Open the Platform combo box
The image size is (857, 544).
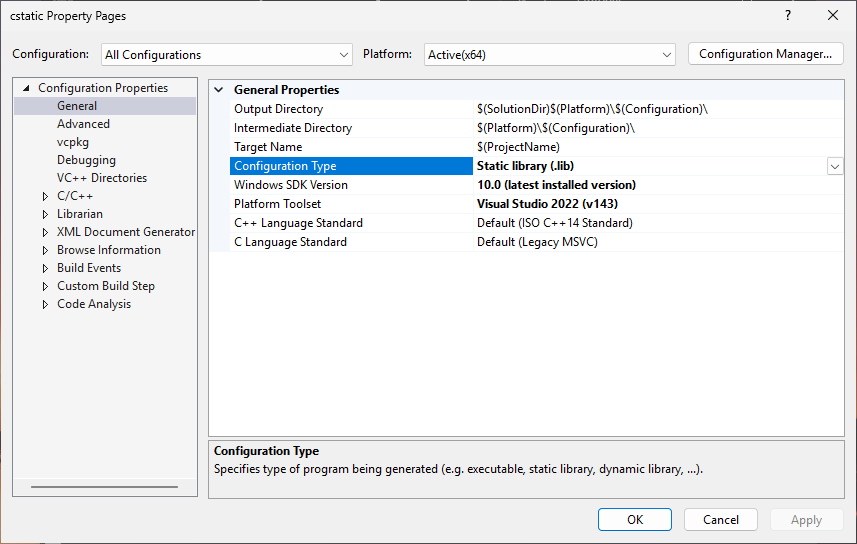pos(549,55)
